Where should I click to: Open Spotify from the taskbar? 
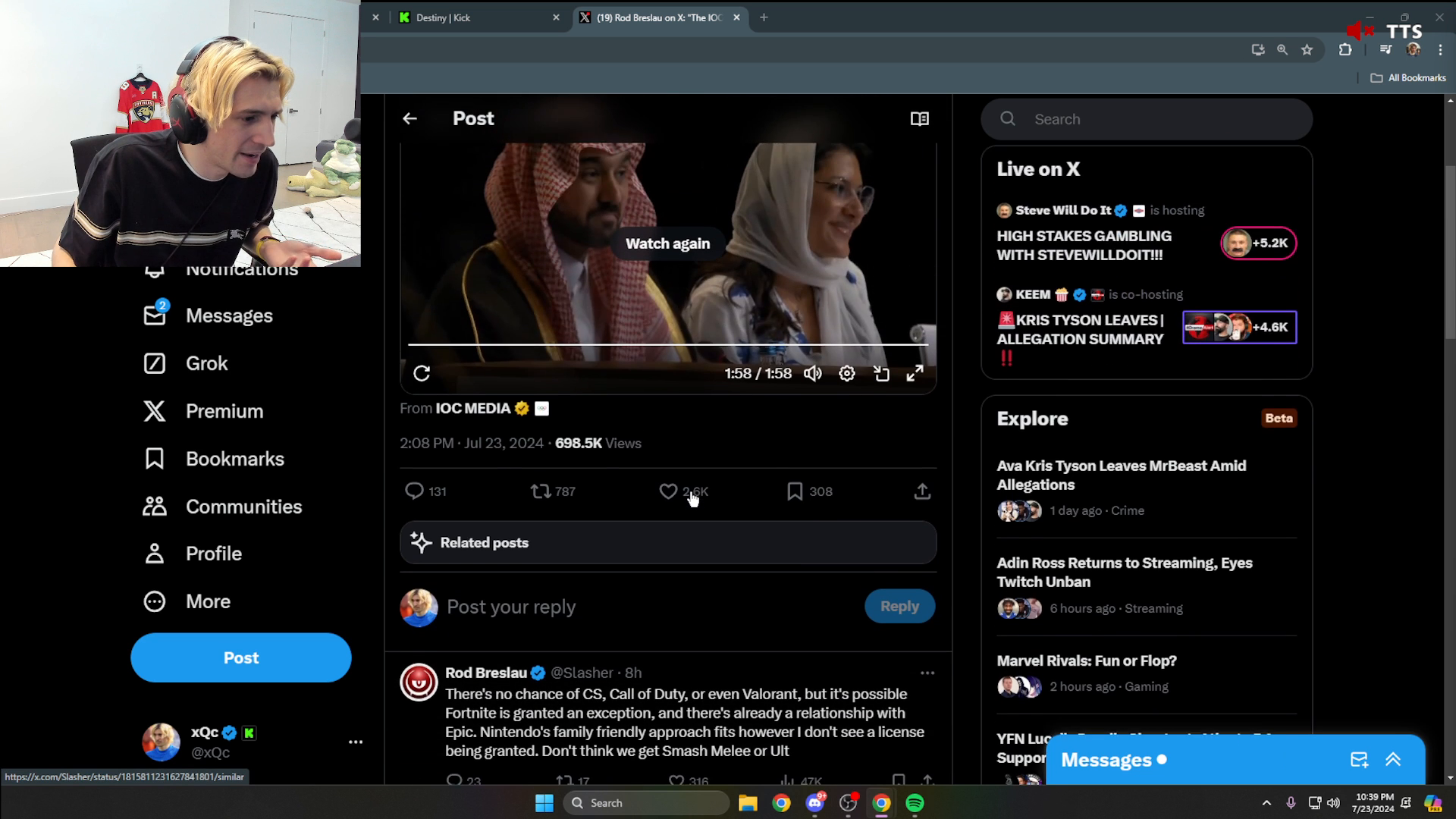tap(915, 803)
